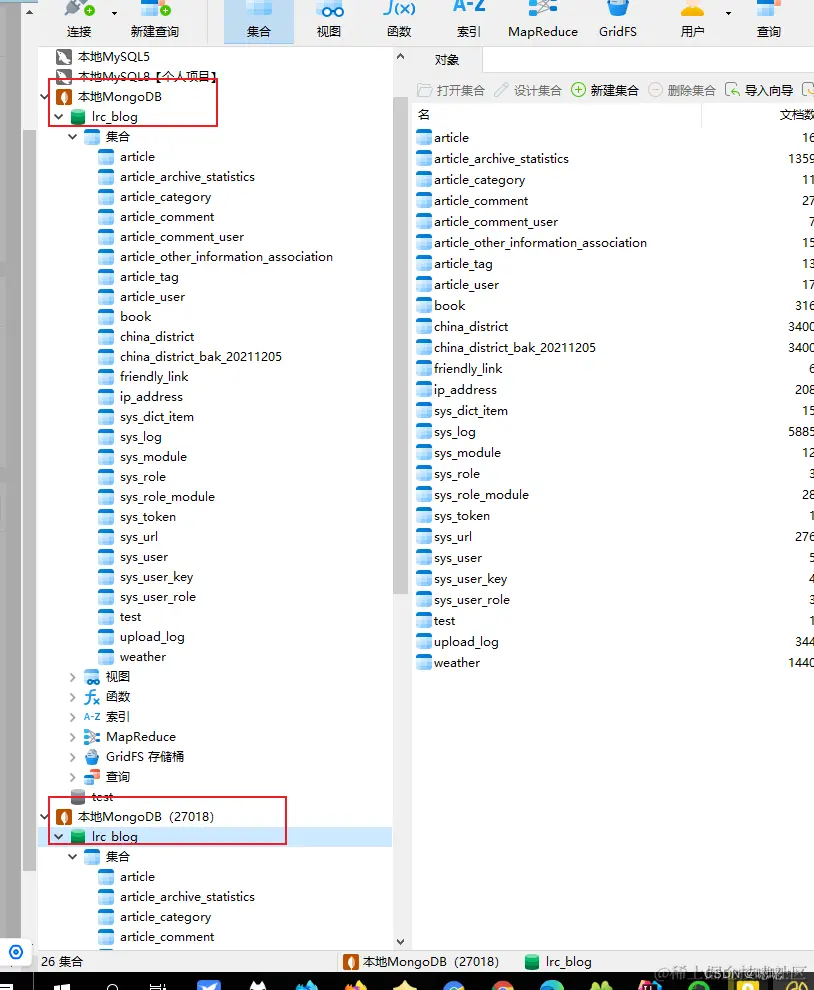Expand the GridFS 存储桶 node
Viewport: 814px width, 990px height.
click(73, 757)
